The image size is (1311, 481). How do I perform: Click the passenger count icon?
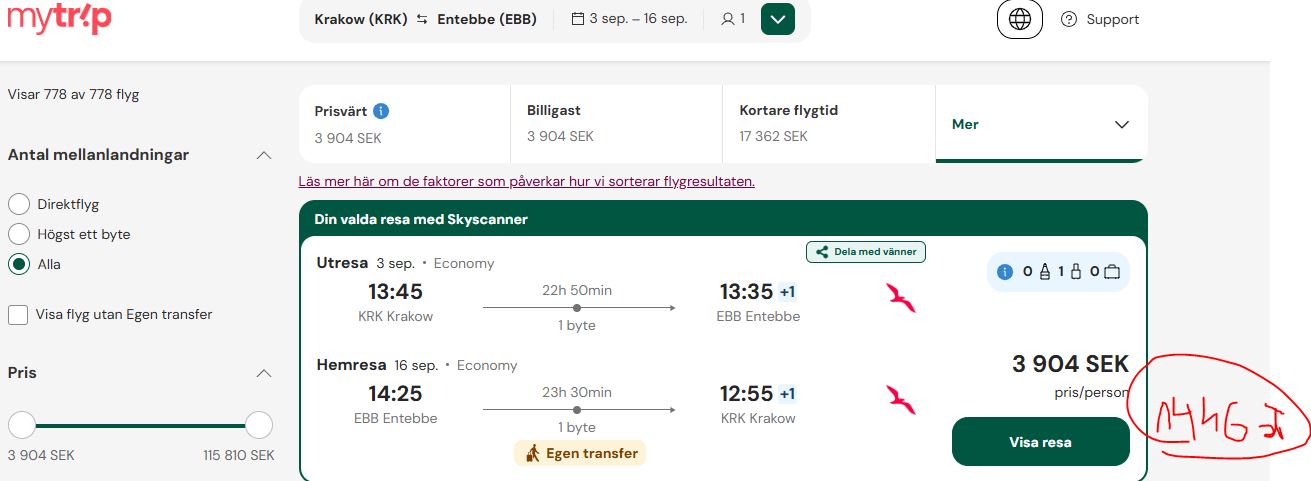coord(727,19)
